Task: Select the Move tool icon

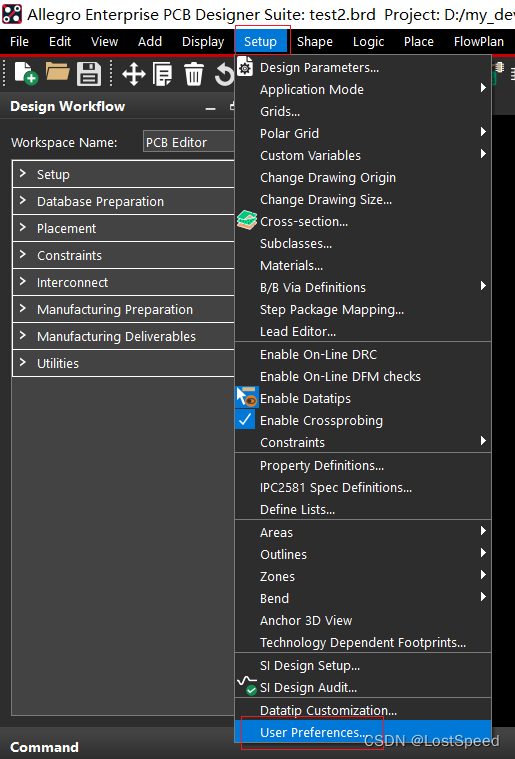Action: pyautogui.click(x=134, y=75)
